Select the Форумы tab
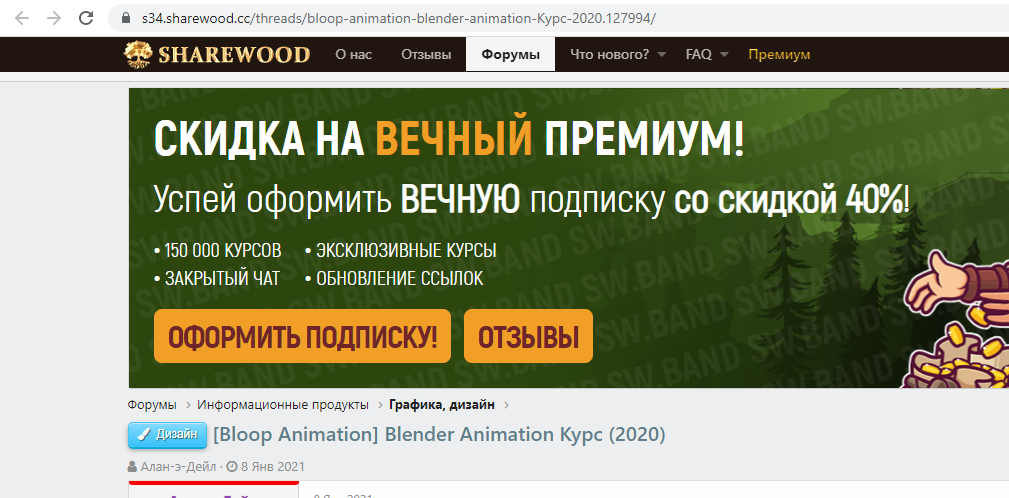 510,55
